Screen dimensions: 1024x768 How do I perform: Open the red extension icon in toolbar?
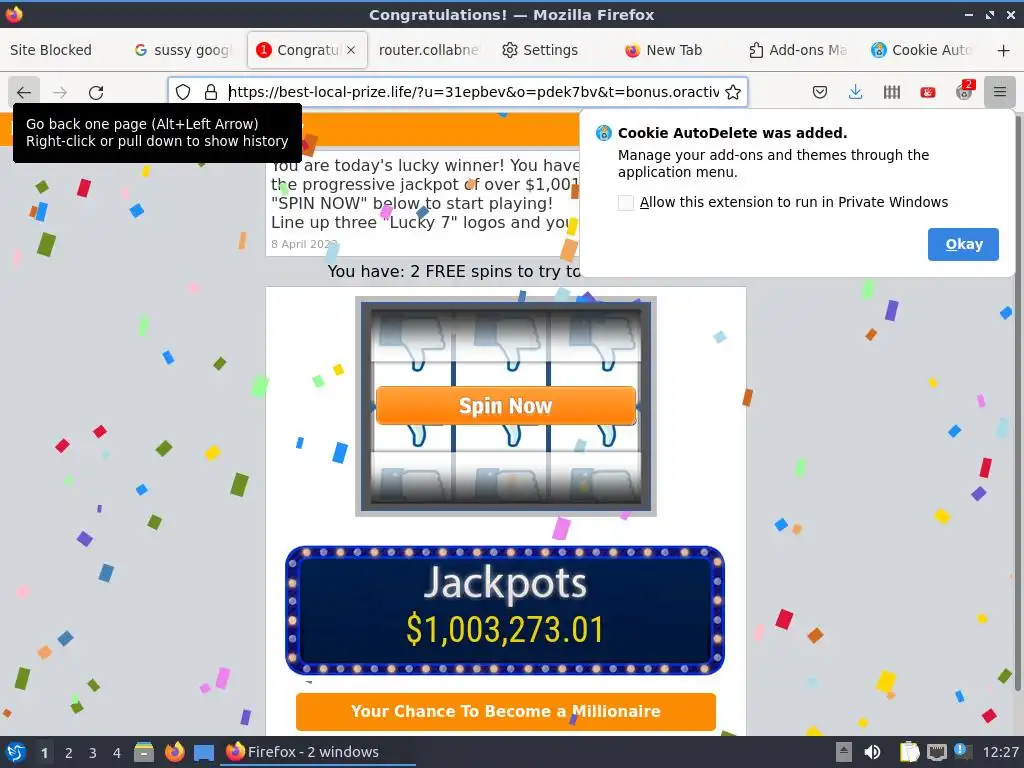tap(928, 92)
